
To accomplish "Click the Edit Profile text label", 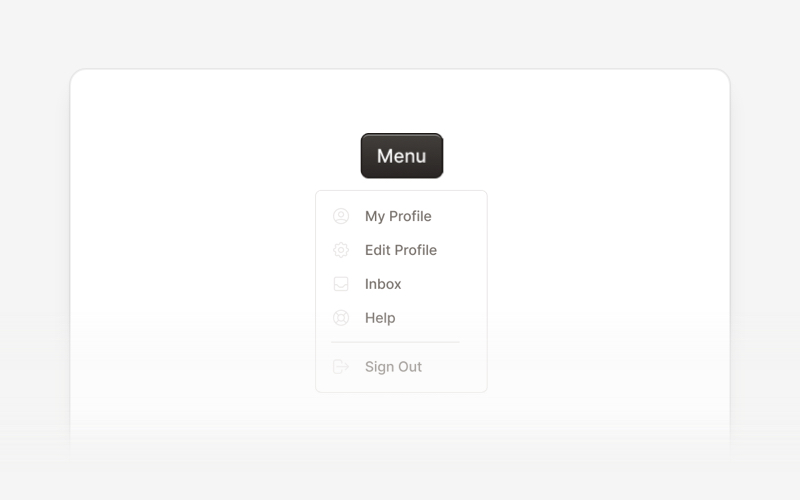I will [401, 250].
